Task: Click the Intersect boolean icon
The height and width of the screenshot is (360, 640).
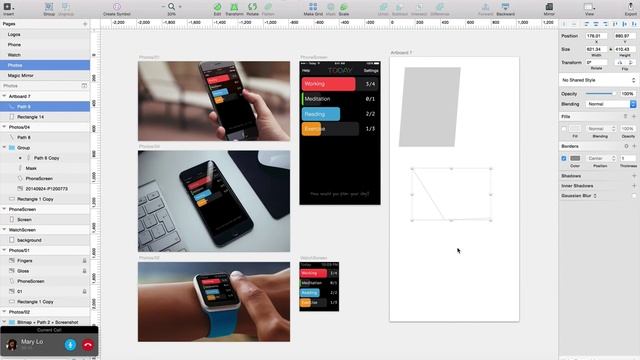Action: coord(419,7)
